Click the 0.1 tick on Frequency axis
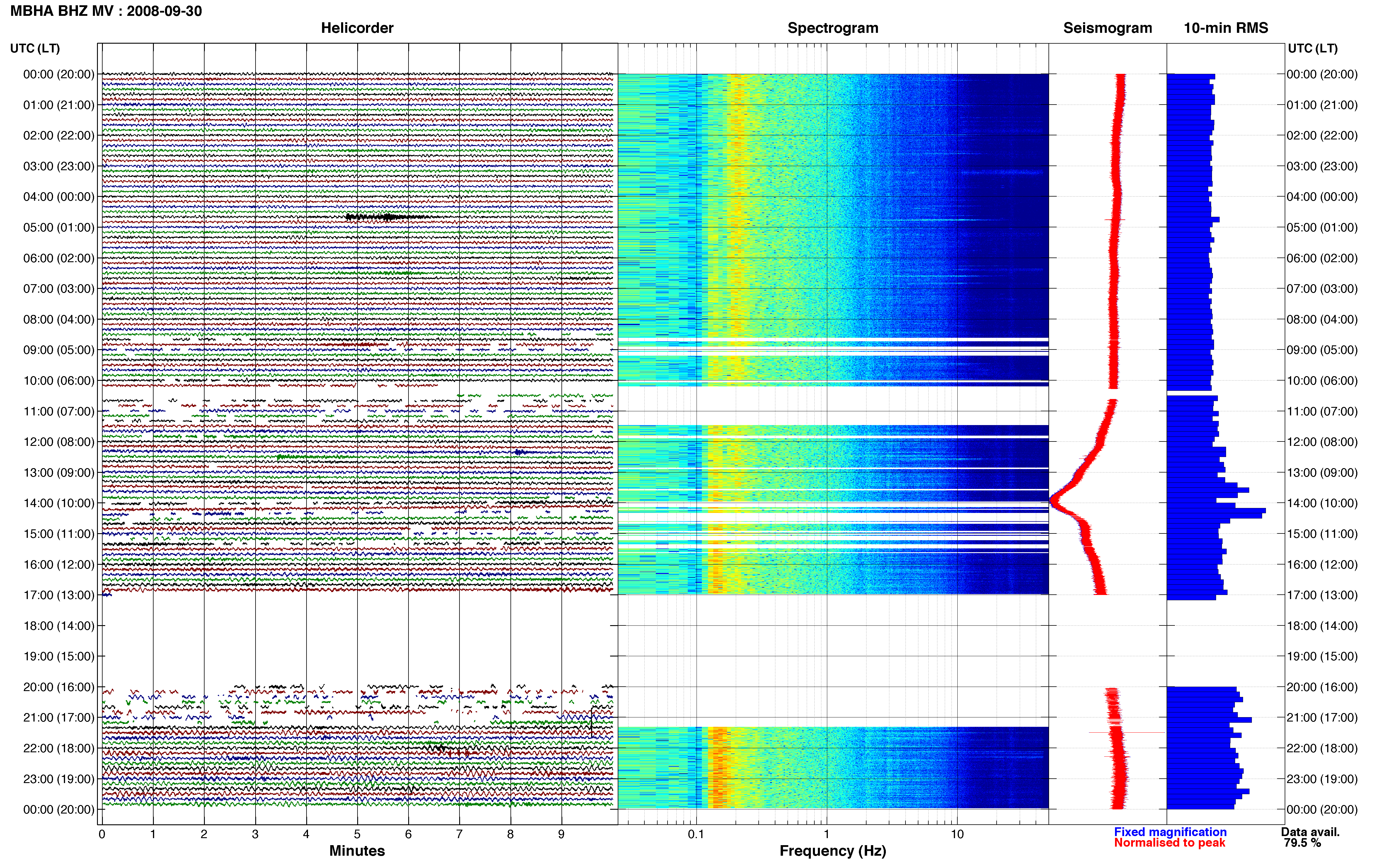 tap(696, 834)
